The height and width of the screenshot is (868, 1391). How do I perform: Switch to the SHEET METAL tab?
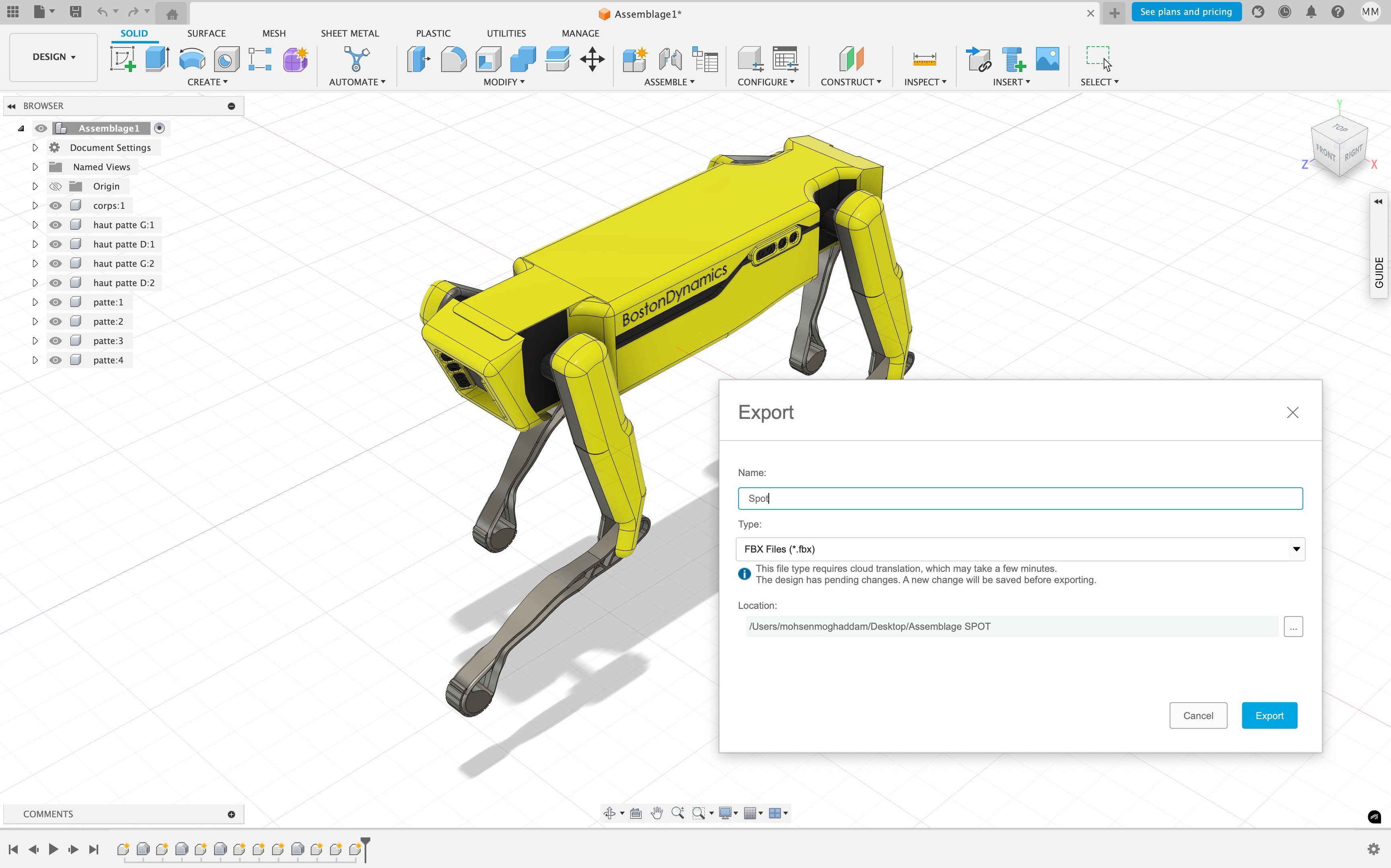[350, 33]
